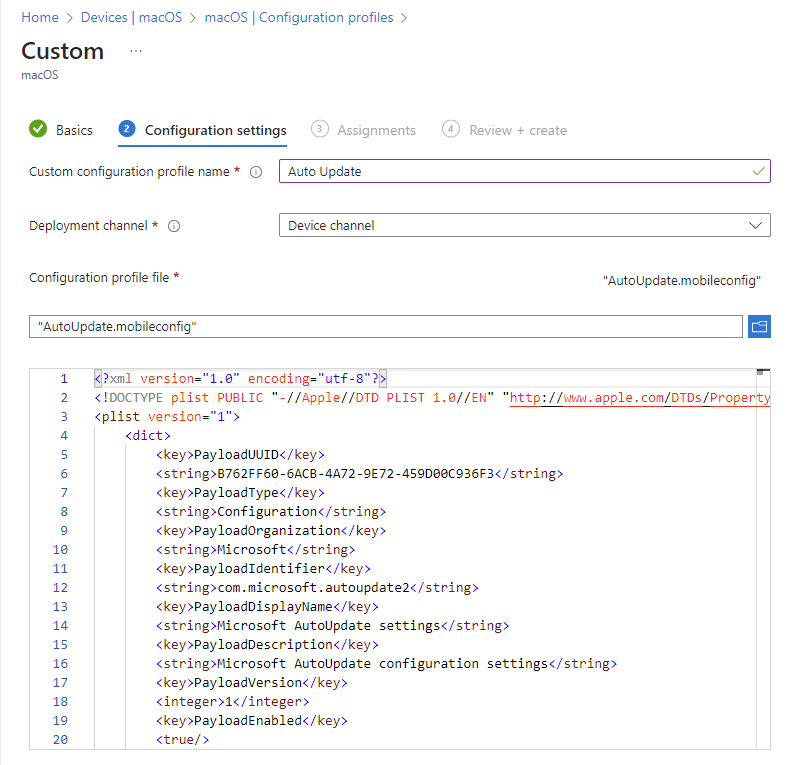Click the green checkmark Basics step icon
Image resolution: width=788 pixels, height=765 pixels.
(x=38, y=129)
